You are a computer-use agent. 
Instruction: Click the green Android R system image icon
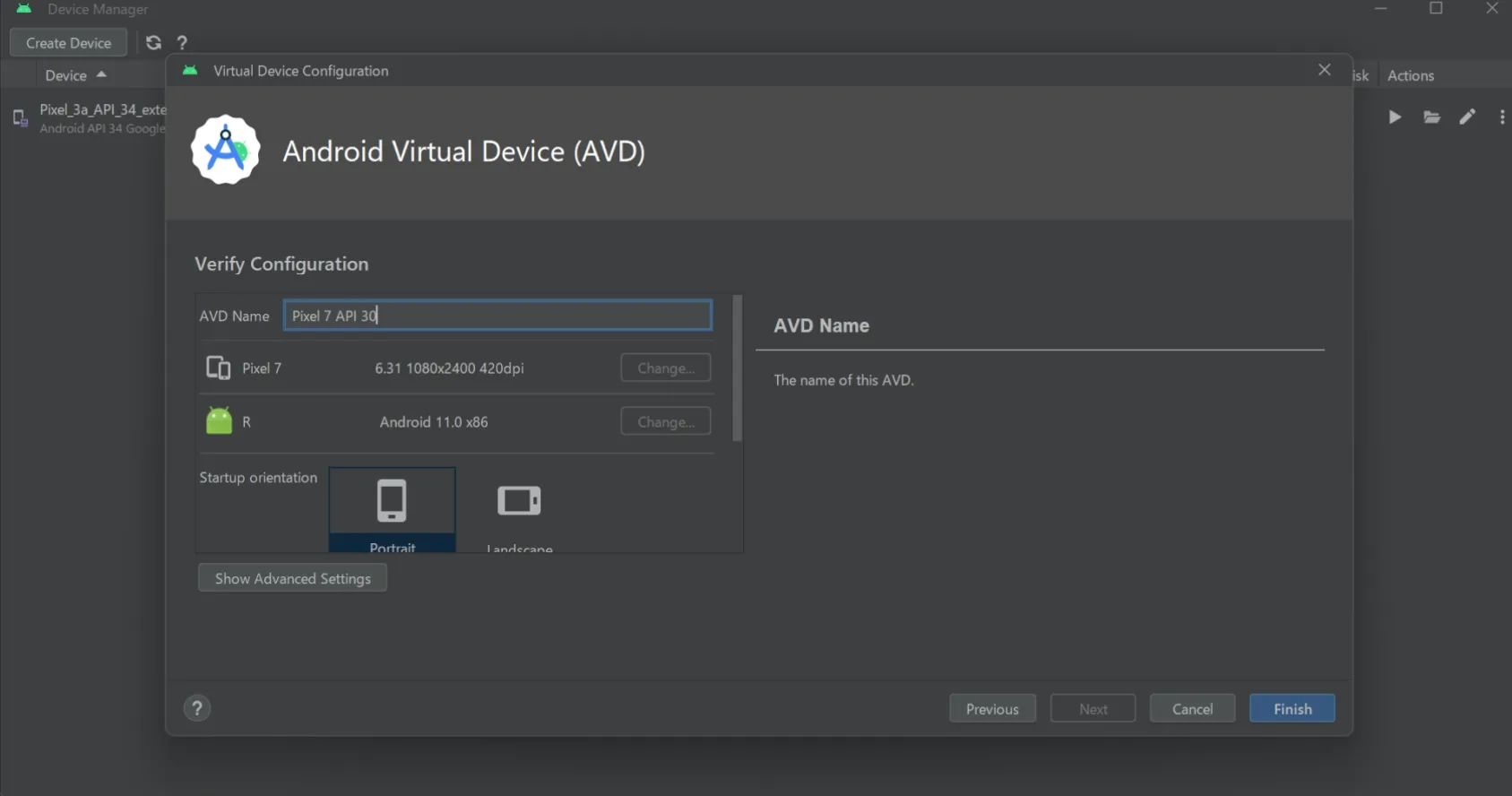219,420
